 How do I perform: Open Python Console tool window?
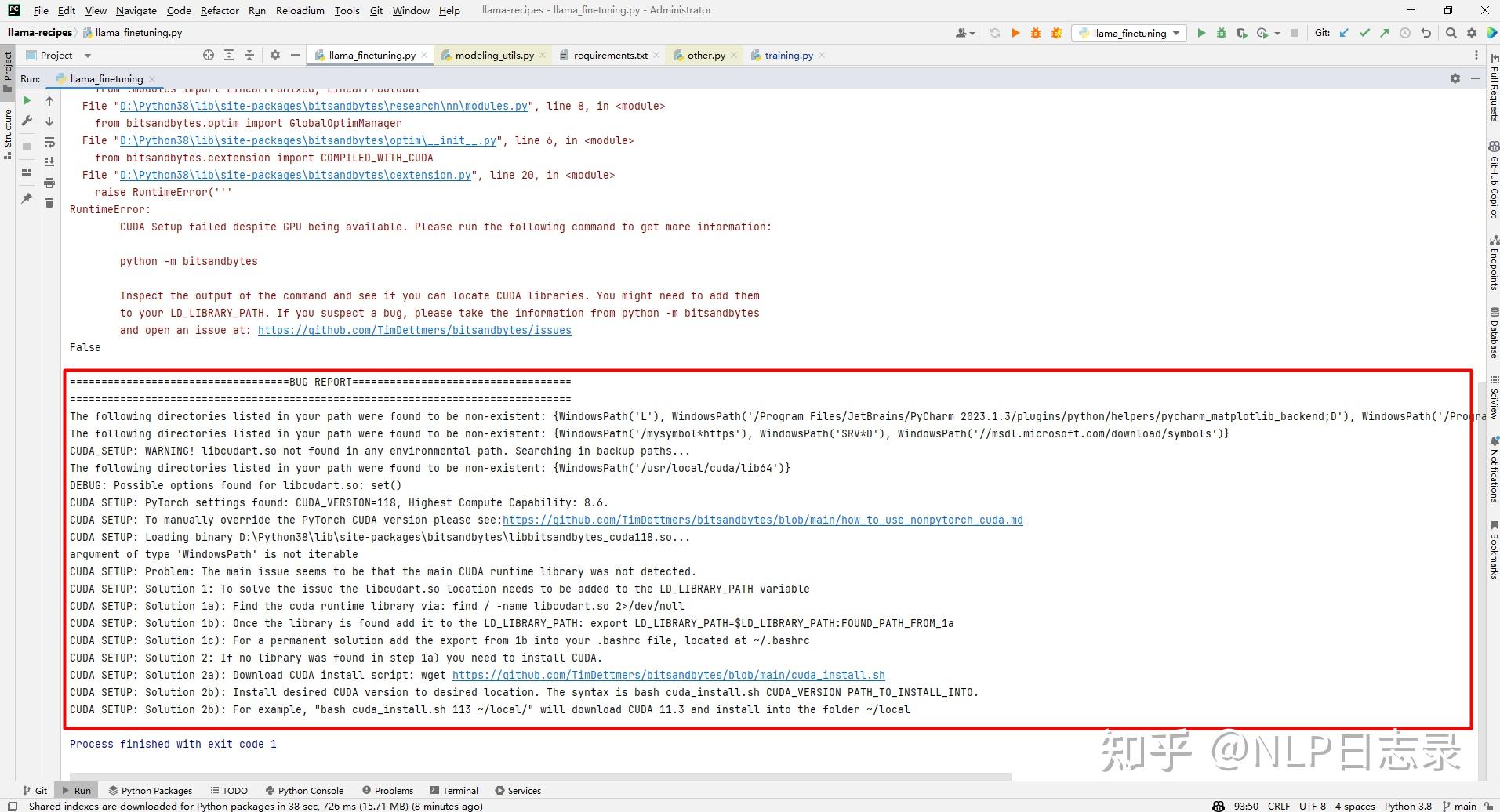[304, 790]
